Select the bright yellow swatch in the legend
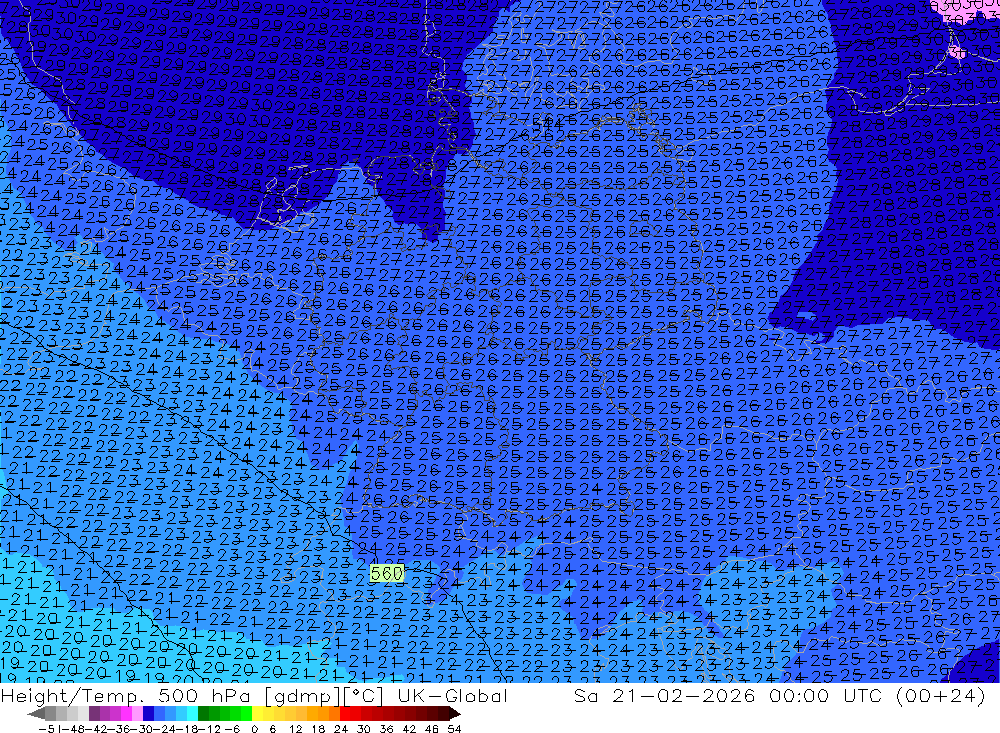 (258, 713)
